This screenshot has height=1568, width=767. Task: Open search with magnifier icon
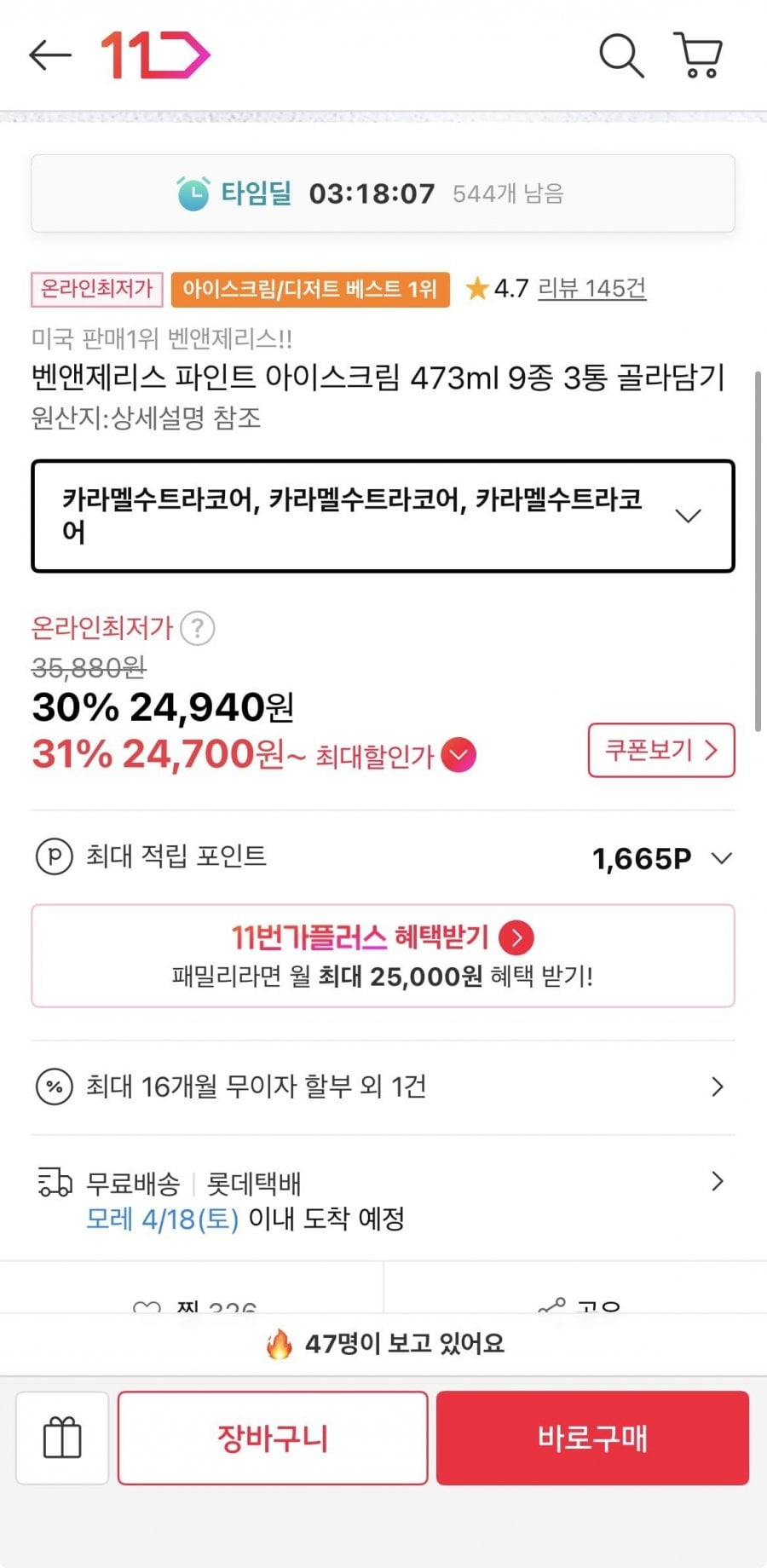tap(620, 56)
